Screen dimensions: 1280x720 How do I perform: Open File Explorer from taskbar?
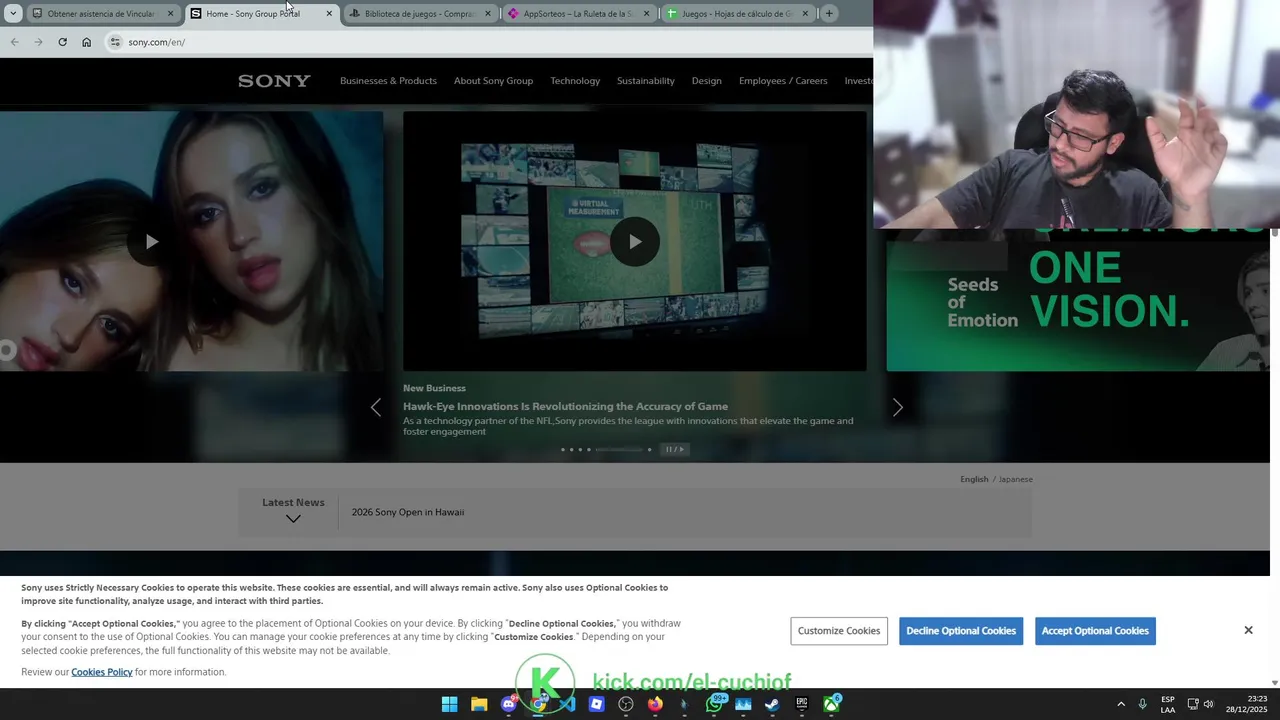(479, 704)
